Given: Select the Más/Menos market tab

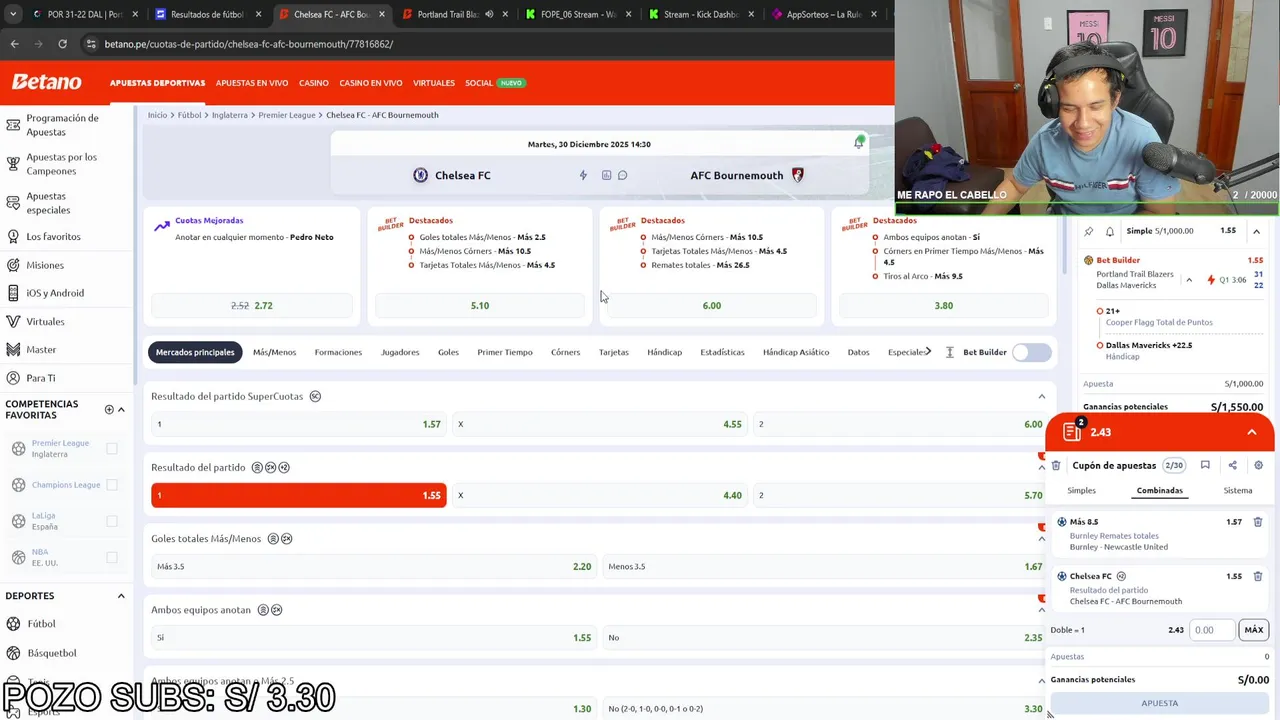Looking at the screenshot, I should pyautogui.click(x=274, y=352).
